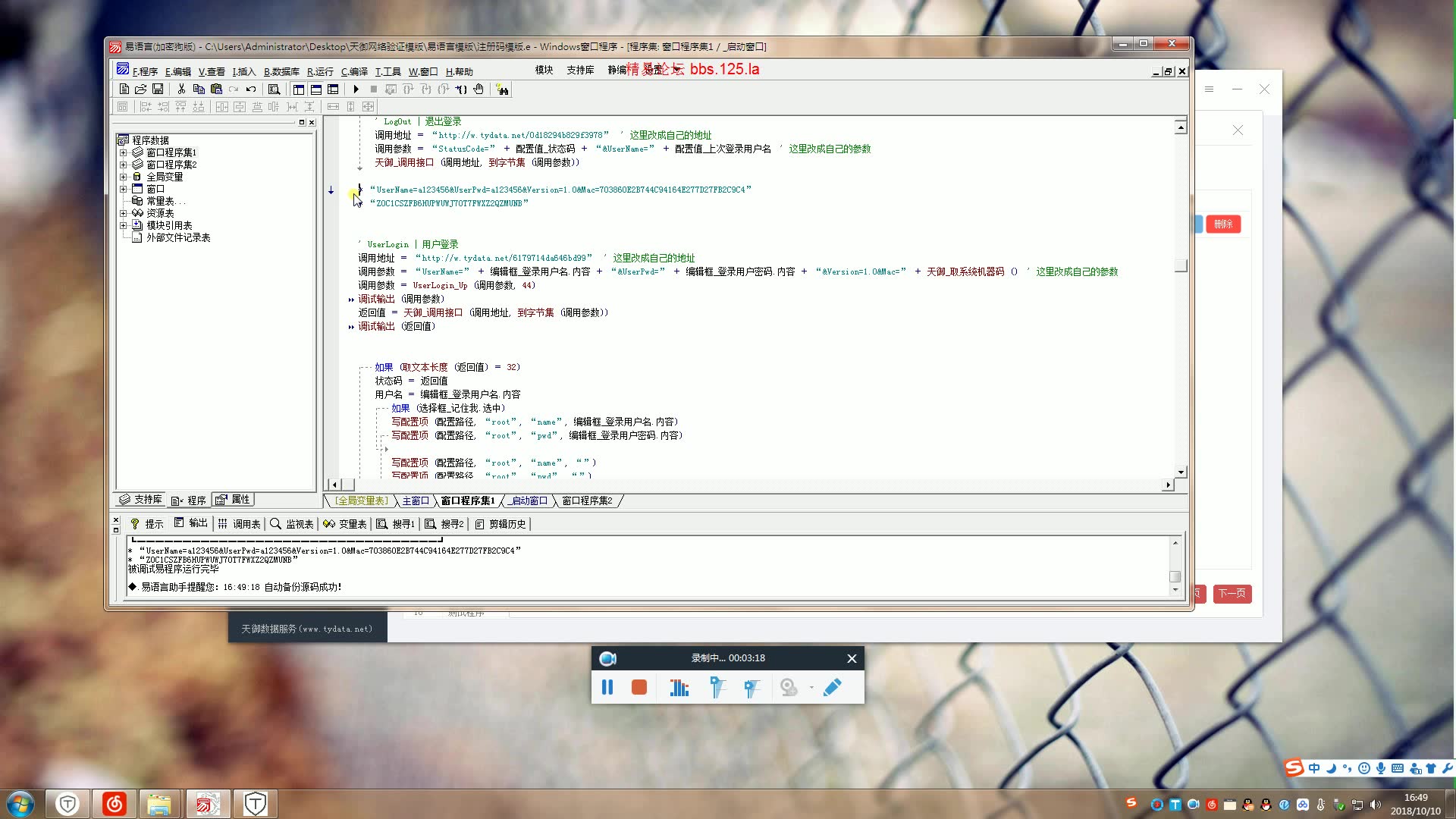Click the horizontal scrollbar right arrow in code editor

point(1168,485)
